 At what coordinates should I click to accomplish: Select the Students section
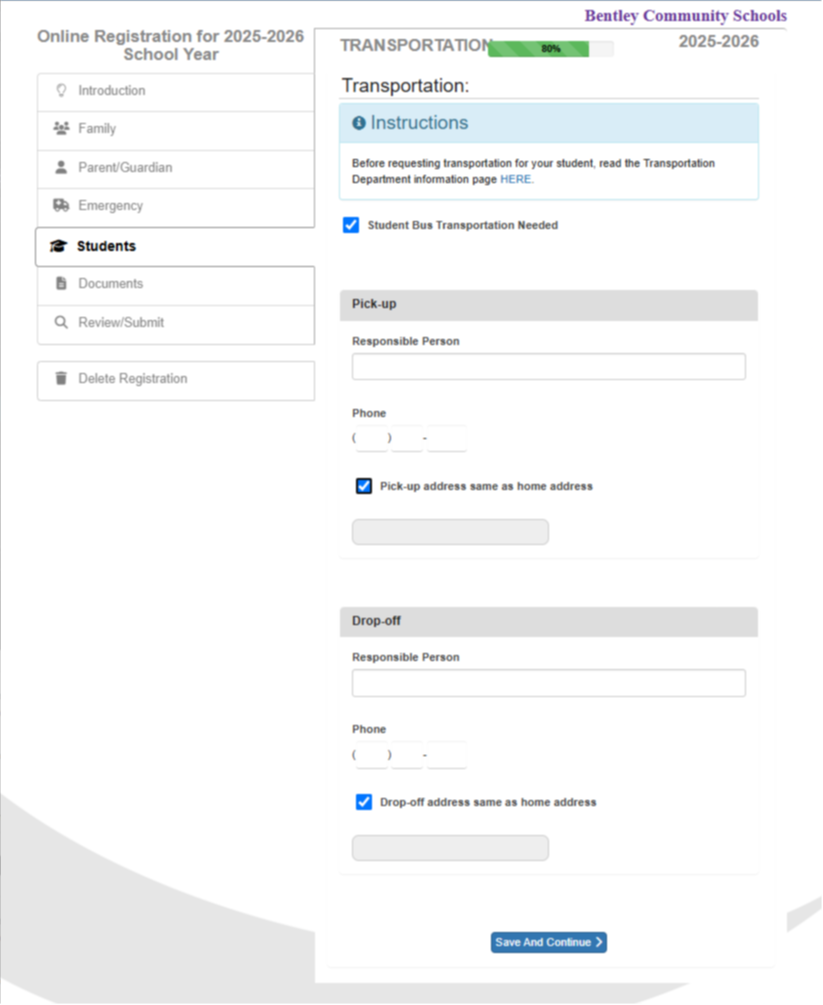[x=175, y=247]
